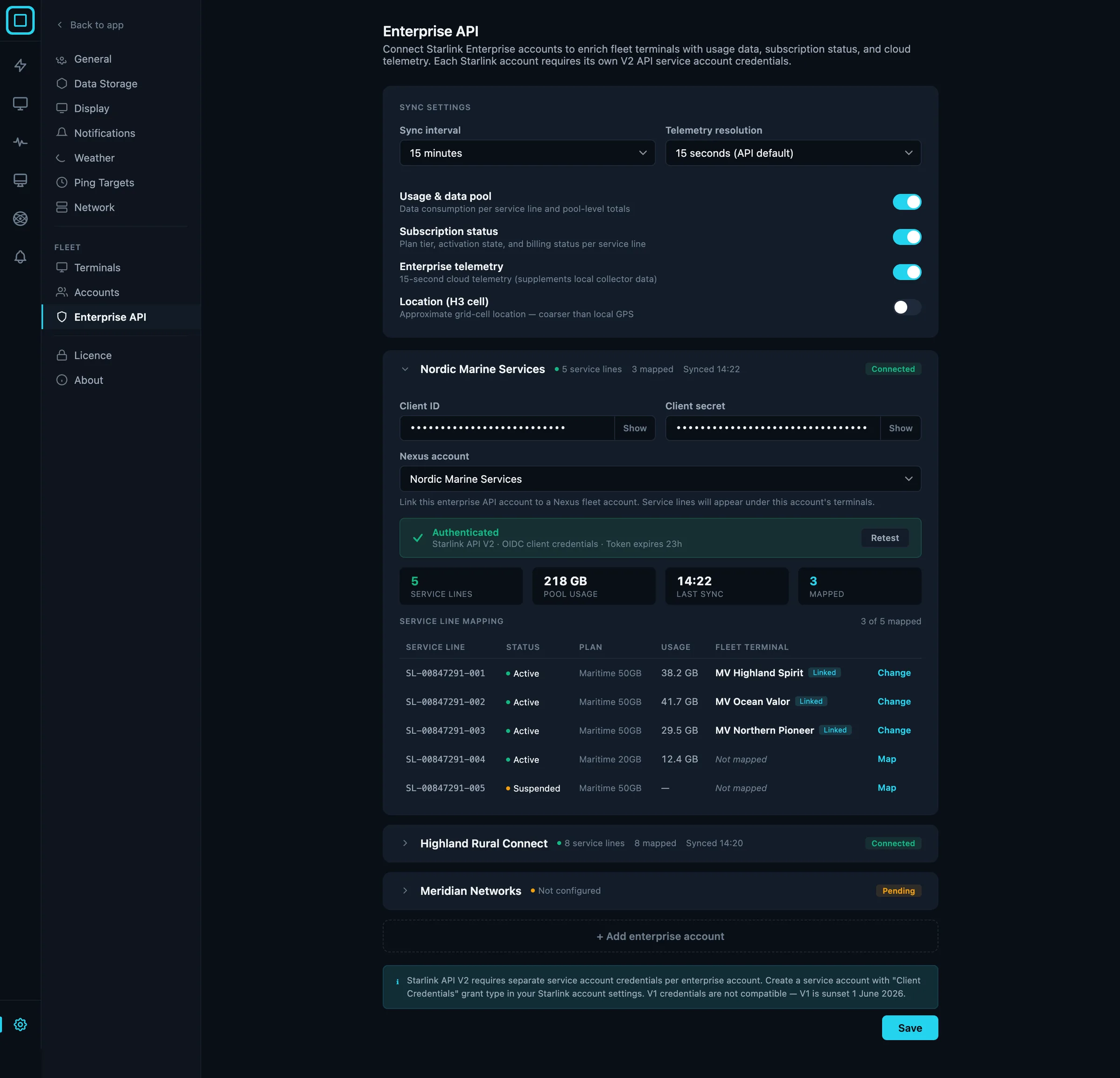Disable Usage & data pool toggle
The height and width of the screenshot is (1078, 1120).
tap(907, 202)
